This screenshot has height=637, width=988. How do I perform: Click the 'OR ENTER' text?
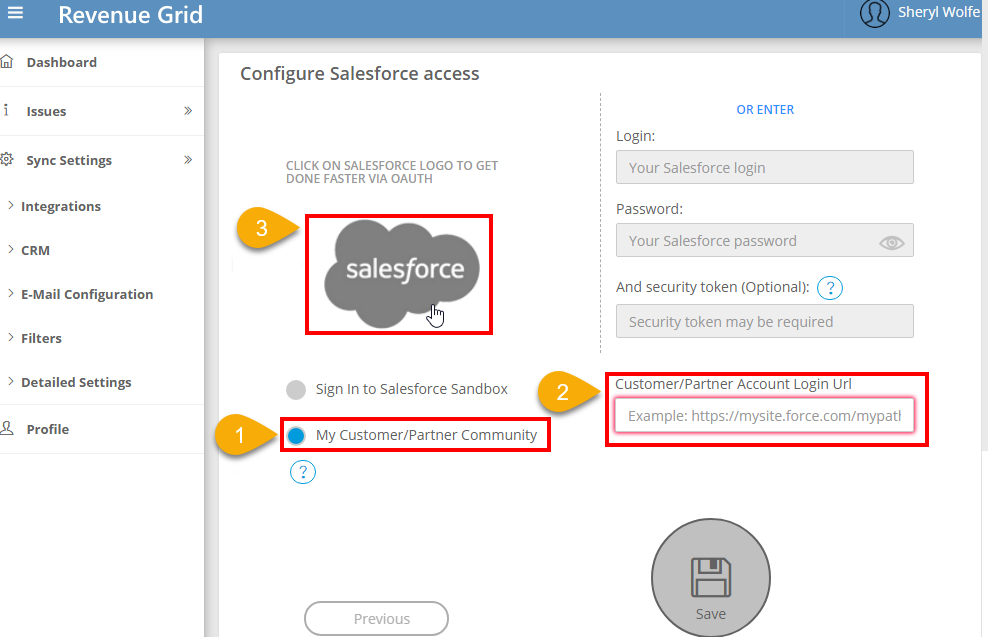coord(765,110)
